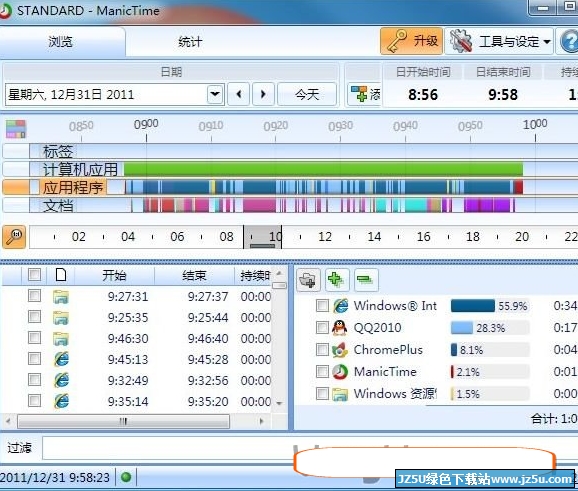Click explorer icon in 9:46:30 row

pos(61,338)
